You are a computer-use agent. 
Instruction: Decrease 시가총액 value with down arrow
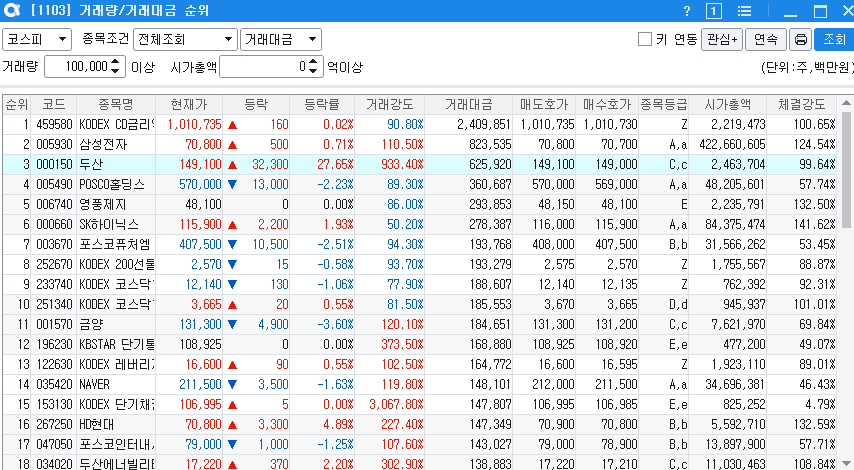click(x=313, y=71)
